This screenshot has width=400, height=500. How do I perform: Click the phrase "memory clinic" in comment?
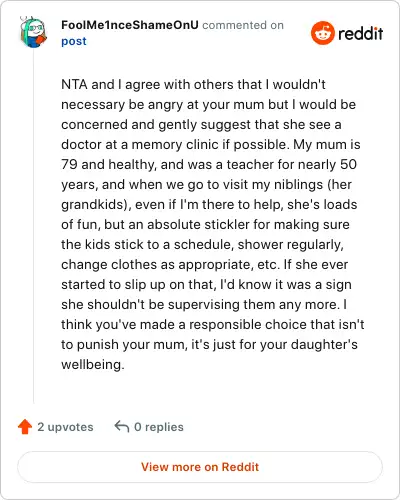(x=175, y=145)
